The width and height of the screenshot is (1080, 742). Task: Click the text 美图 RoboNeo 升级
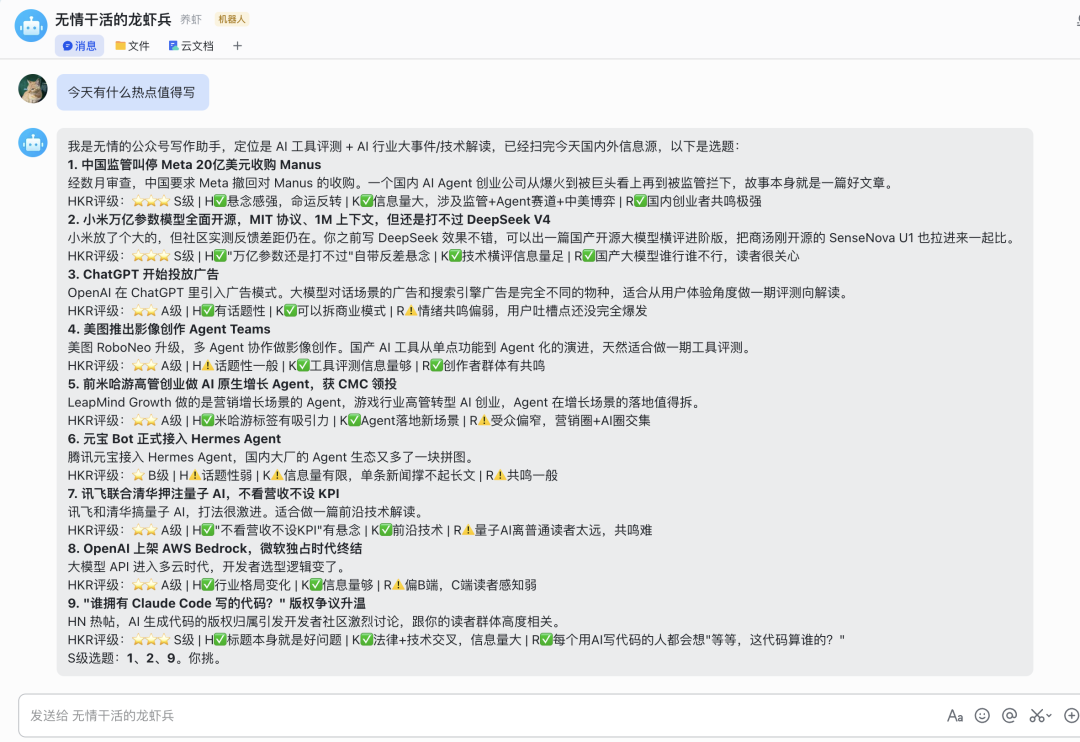pyautogui.click(x=409, y=347)
